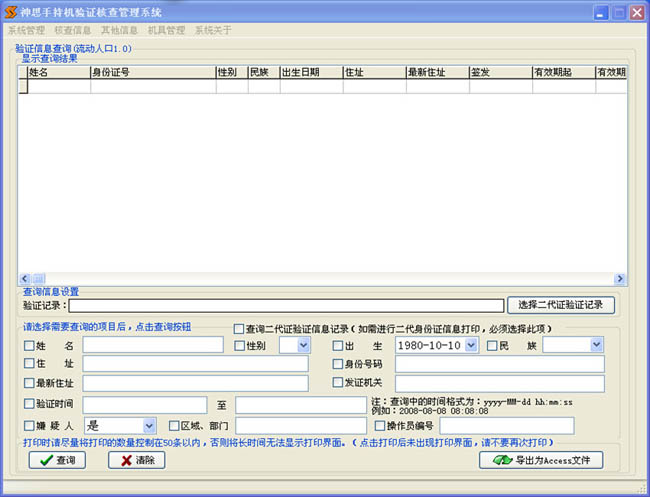Tick the 出生 checkbox
This screenshot has height=497, width=650.
click(338, 345)
